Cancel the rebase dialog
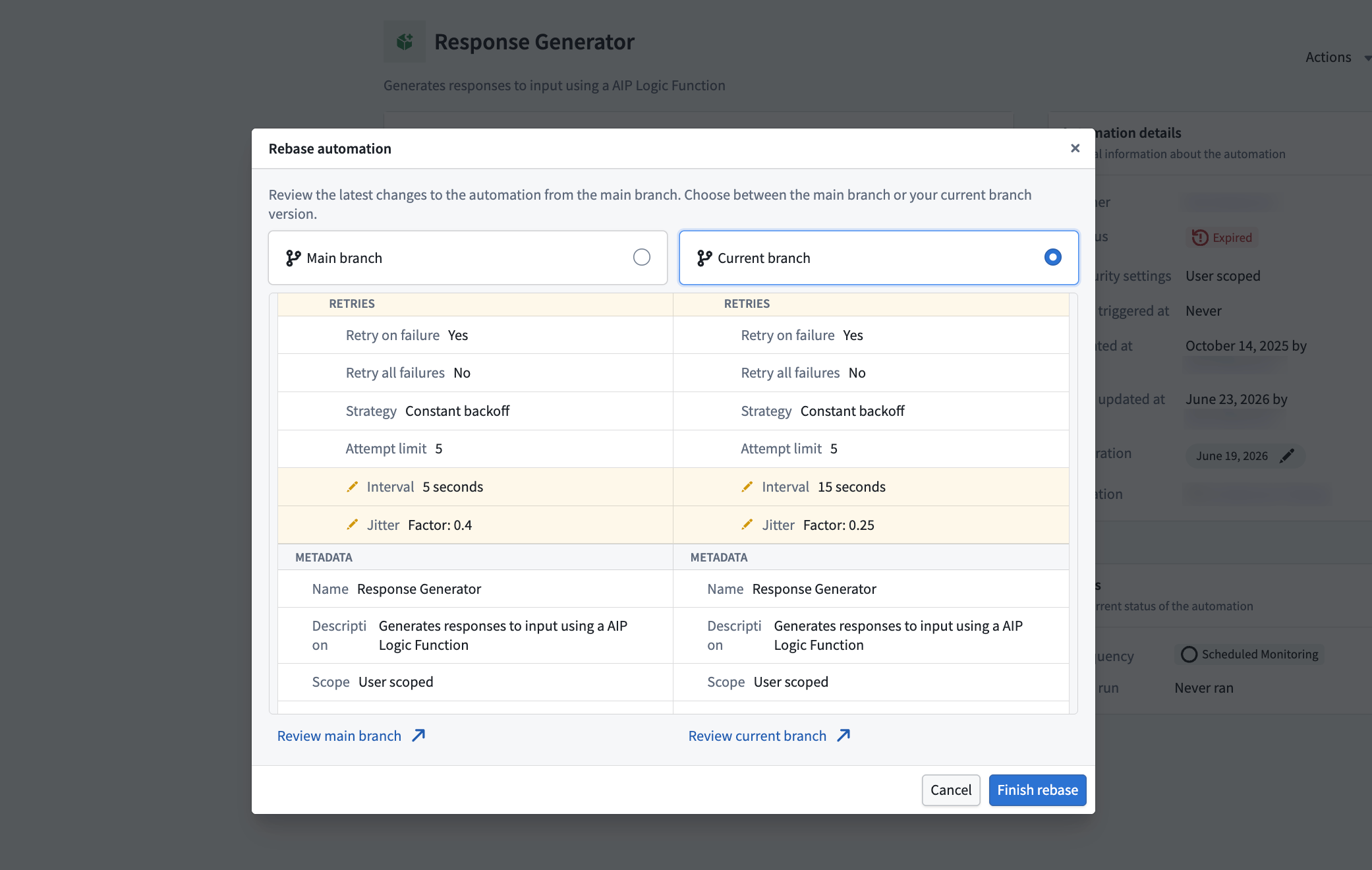The height and width of the screenshot is (870, 1372). tap(951, 790)
